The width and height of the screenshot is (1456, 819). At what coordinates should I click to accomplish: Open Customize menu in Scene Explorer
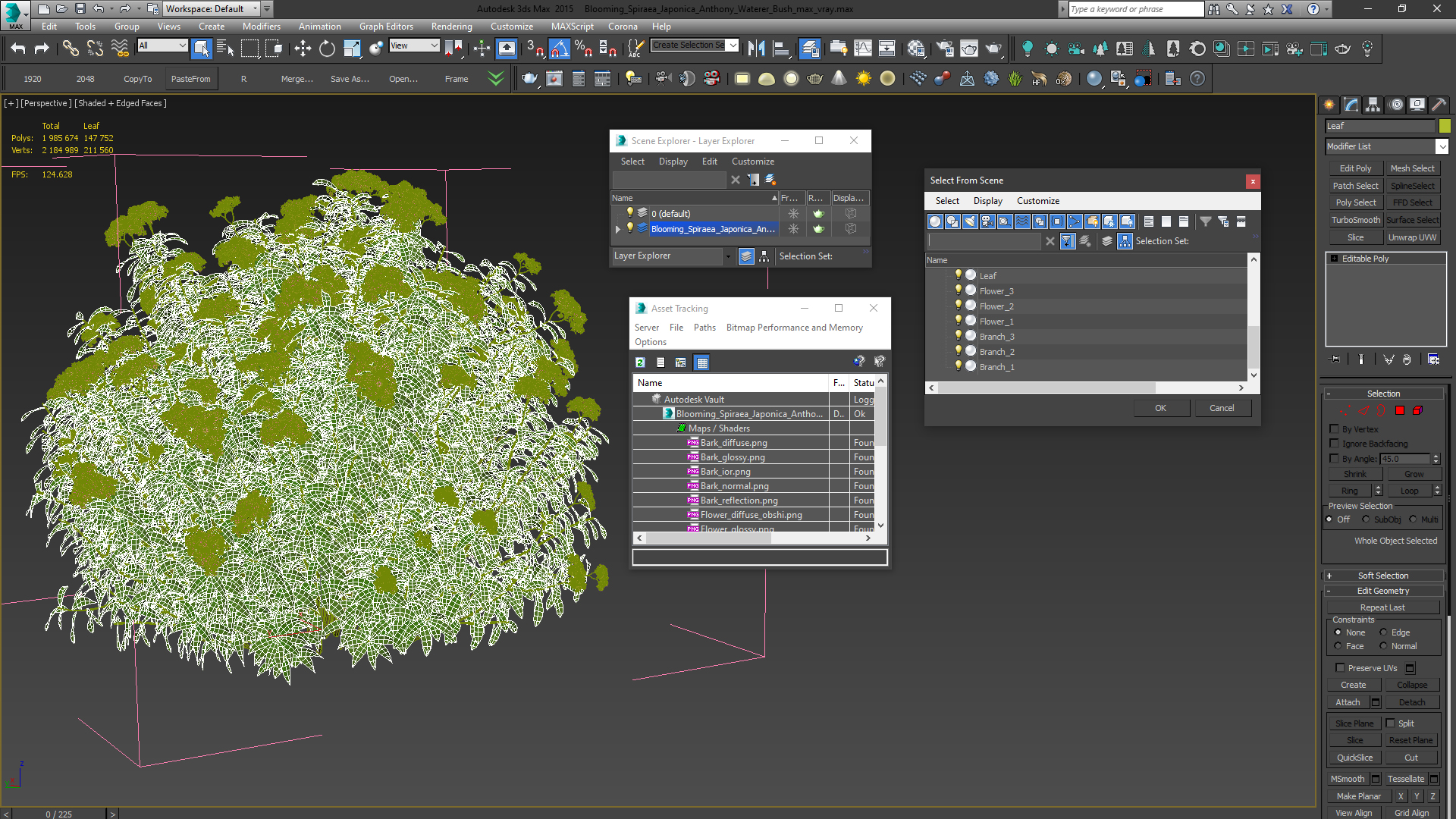(752, 162)
